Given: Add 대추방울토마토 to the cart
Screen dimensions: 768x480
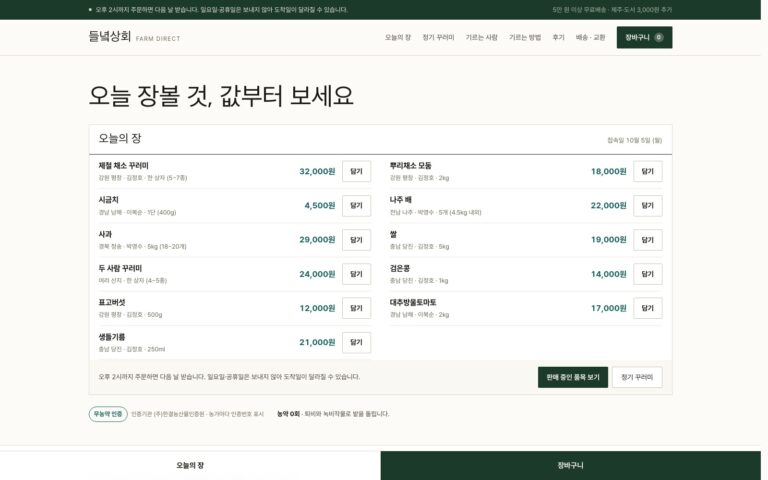Looking at the screenshot, I should click(648, 308).
